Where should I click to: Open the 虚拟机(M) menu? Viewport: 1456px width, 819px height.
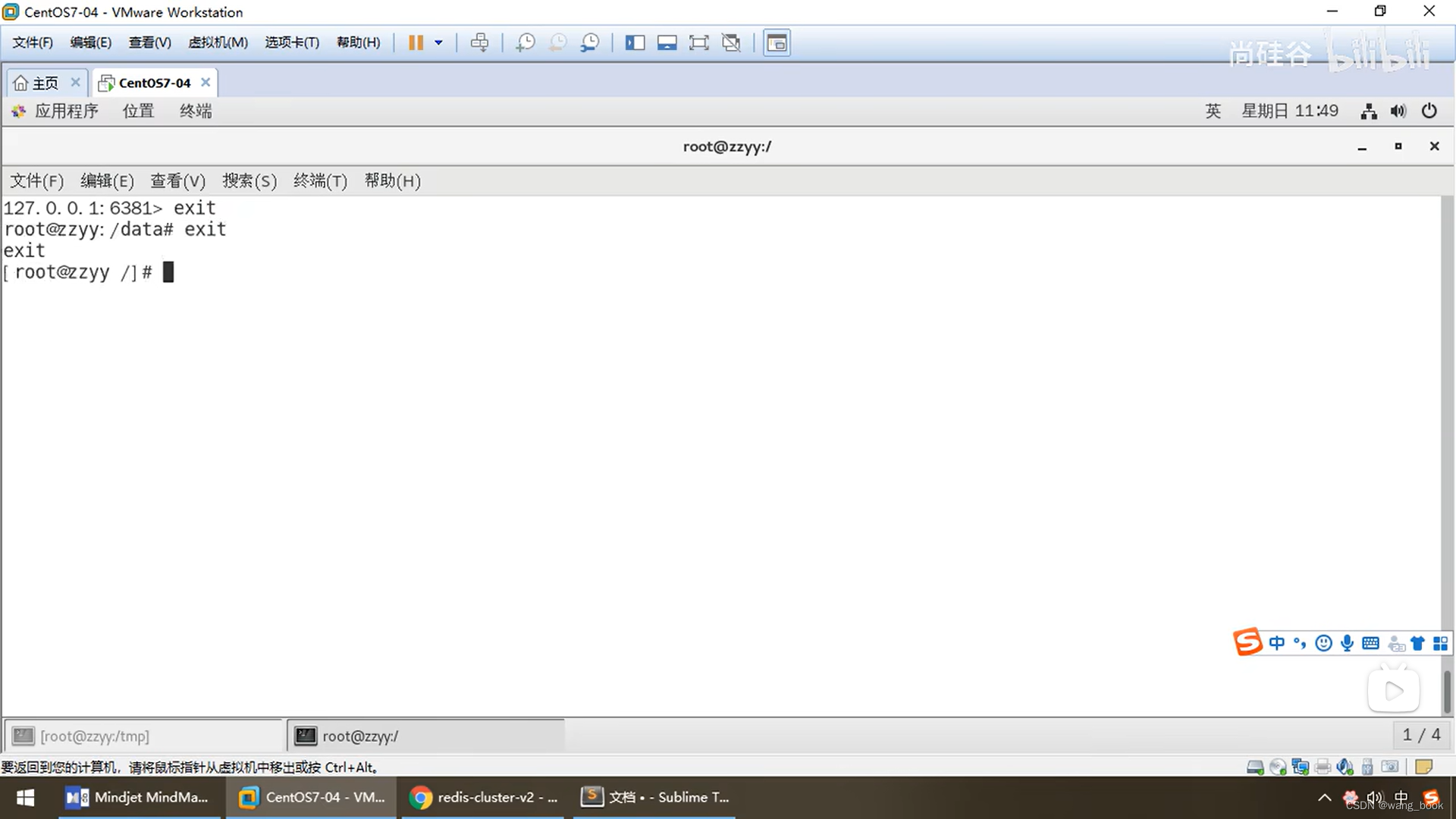pyautogui.click(x=218, y=42)
